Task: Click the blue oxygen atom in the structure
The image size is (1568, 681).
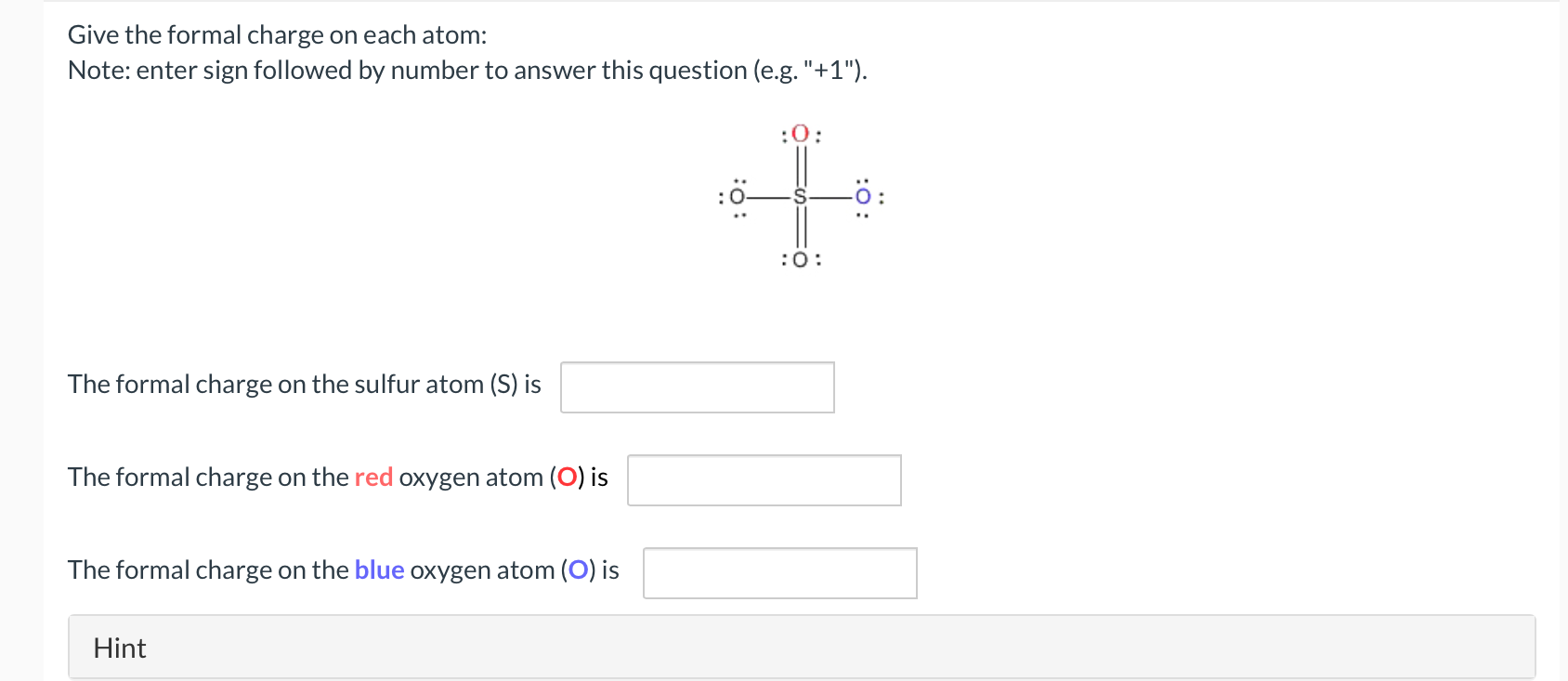Action: click(861, 197)
